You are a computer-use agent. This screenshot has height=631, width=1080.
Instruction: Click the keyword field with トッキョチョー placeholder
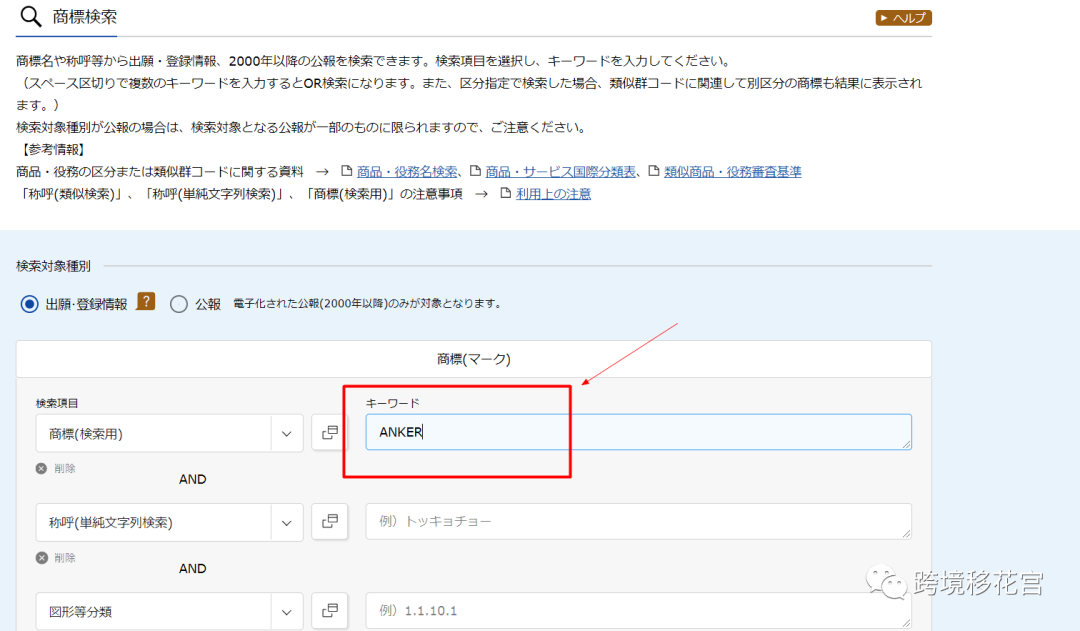point(638,521)
